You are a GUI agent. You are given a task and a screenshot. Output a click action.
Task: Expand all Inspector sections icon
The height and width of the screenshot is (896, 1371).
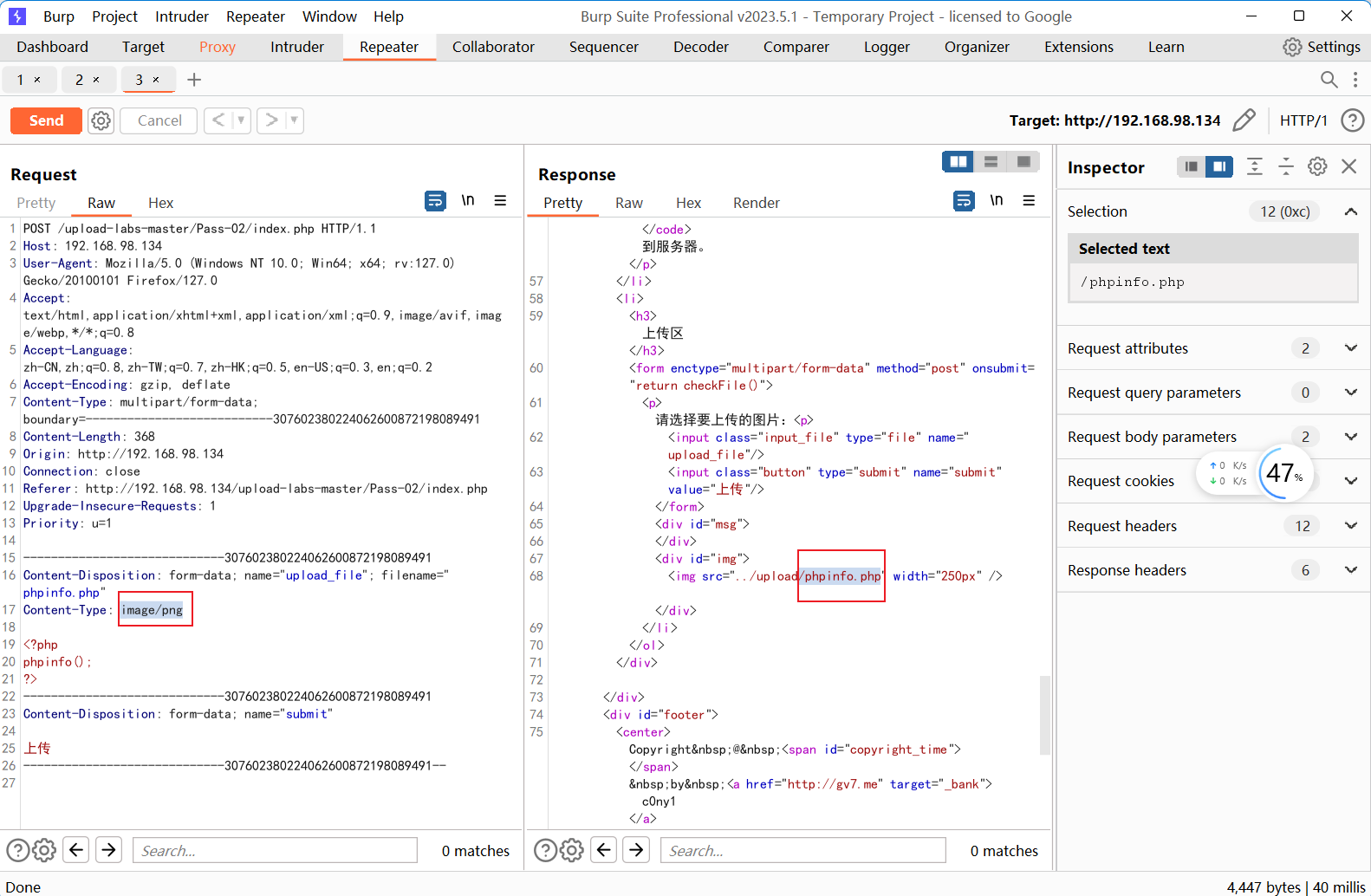click(x=1254, y=166)
